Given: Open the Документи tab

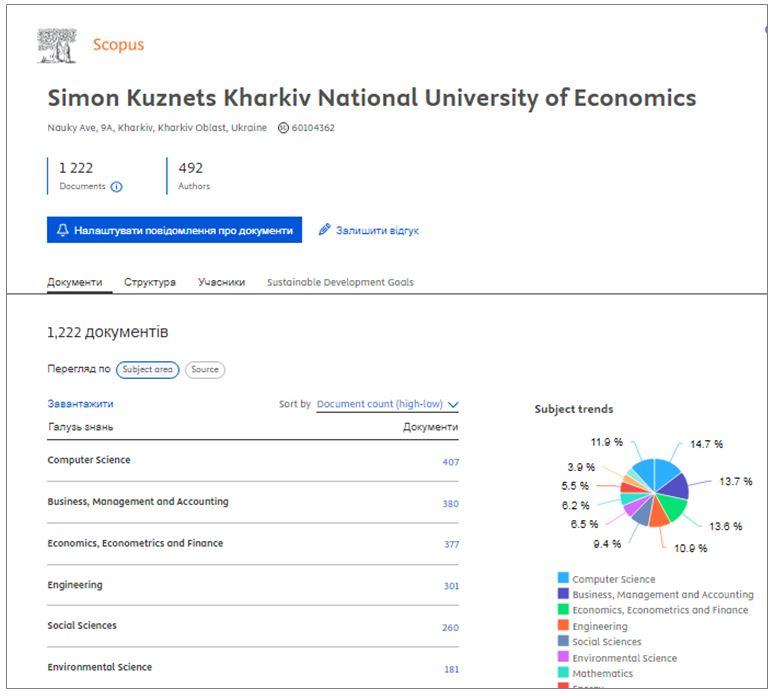Looking at the screenshot, I should coord(74,282).
